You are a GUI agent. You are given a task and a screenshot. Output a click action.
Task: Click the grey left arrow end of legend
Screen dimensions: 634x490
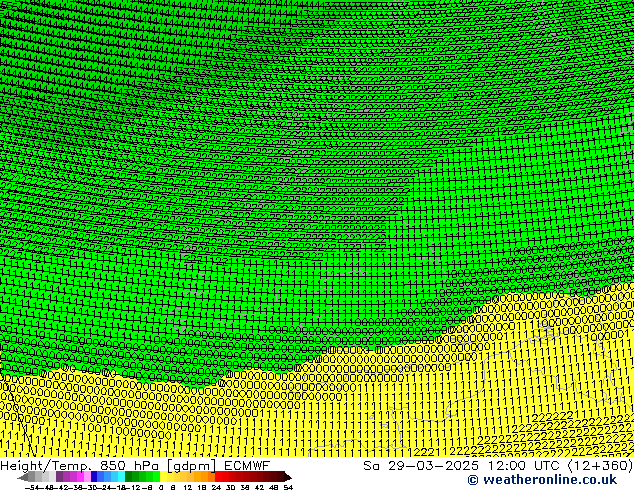pyautogui.click(x=23, y=477)
